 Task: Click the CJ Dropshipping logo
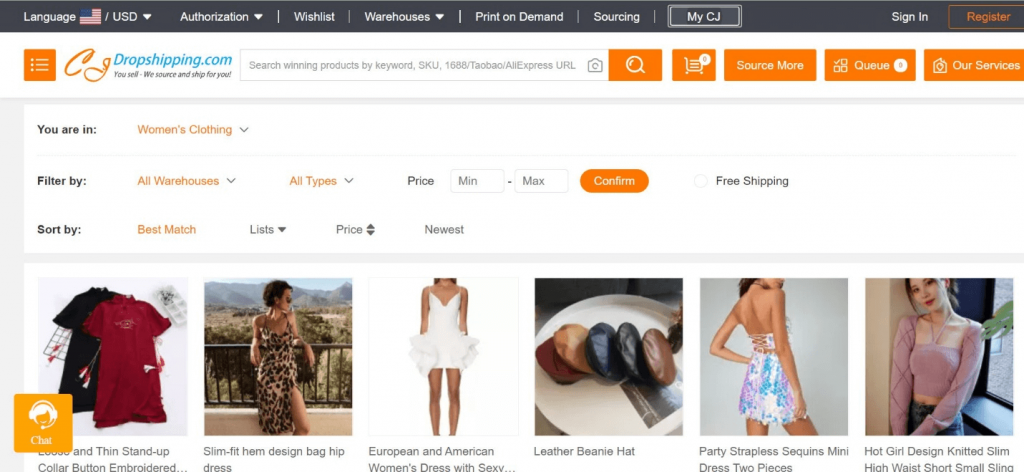148,65
